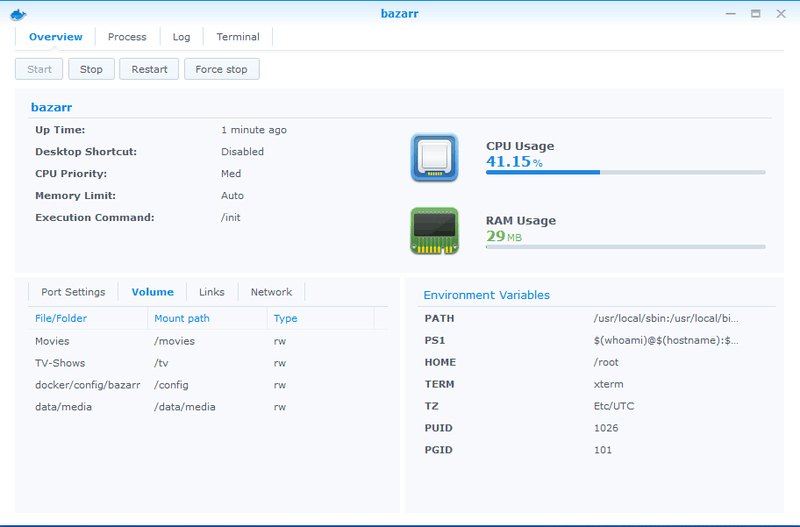Click the Environment Variables heading

[487, 295]
